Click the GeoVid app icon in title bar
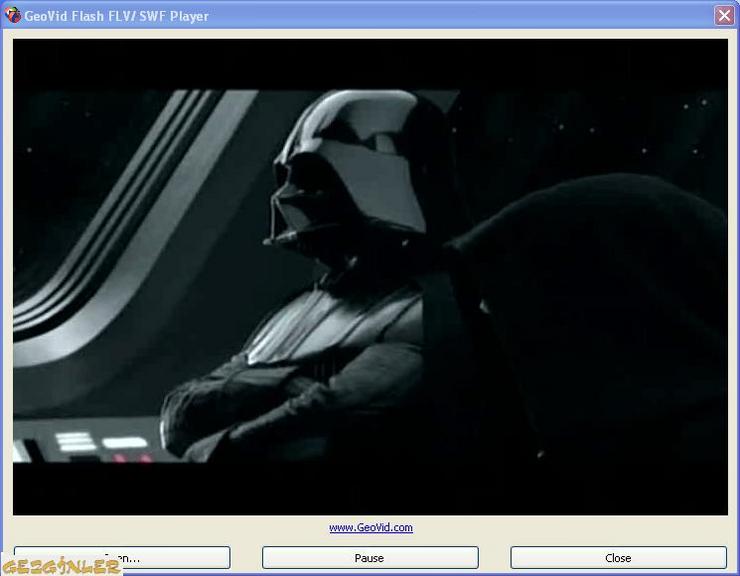 click(x=13, y=15)
